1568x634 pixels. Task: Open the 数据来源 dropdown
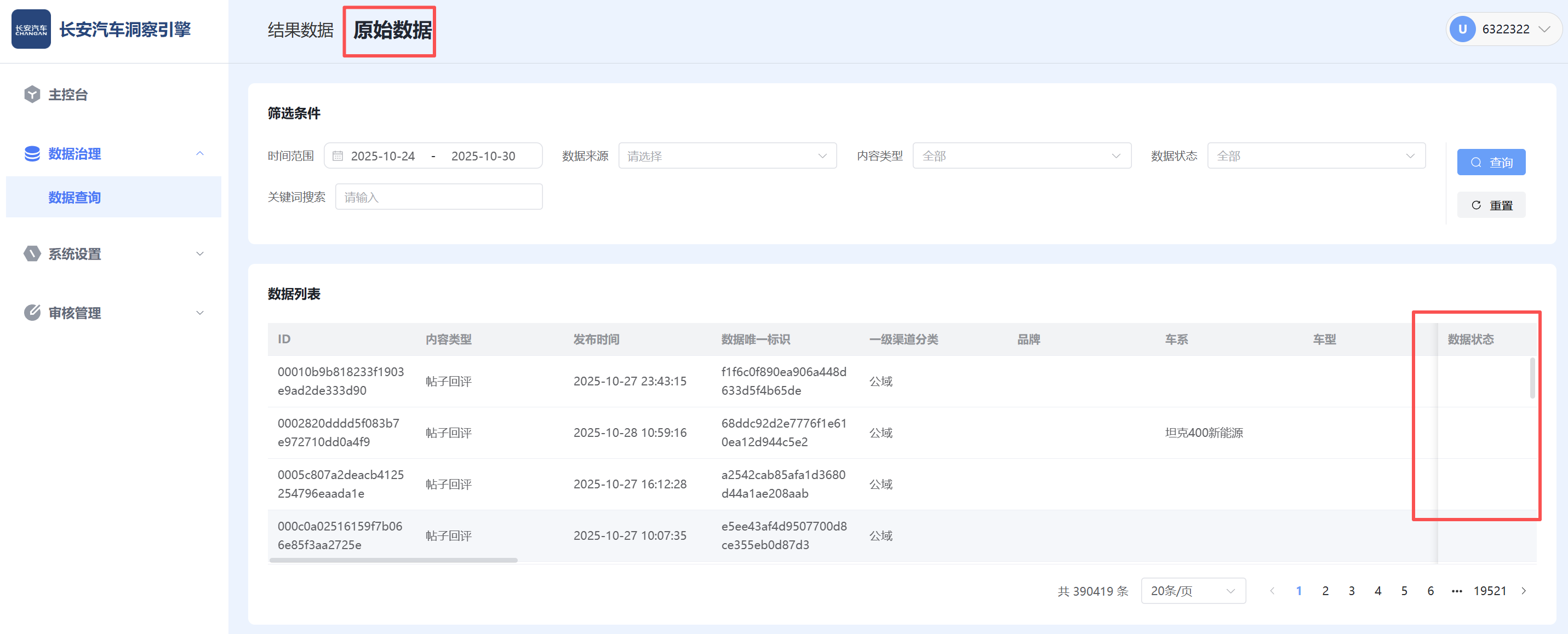coord(727,155)
